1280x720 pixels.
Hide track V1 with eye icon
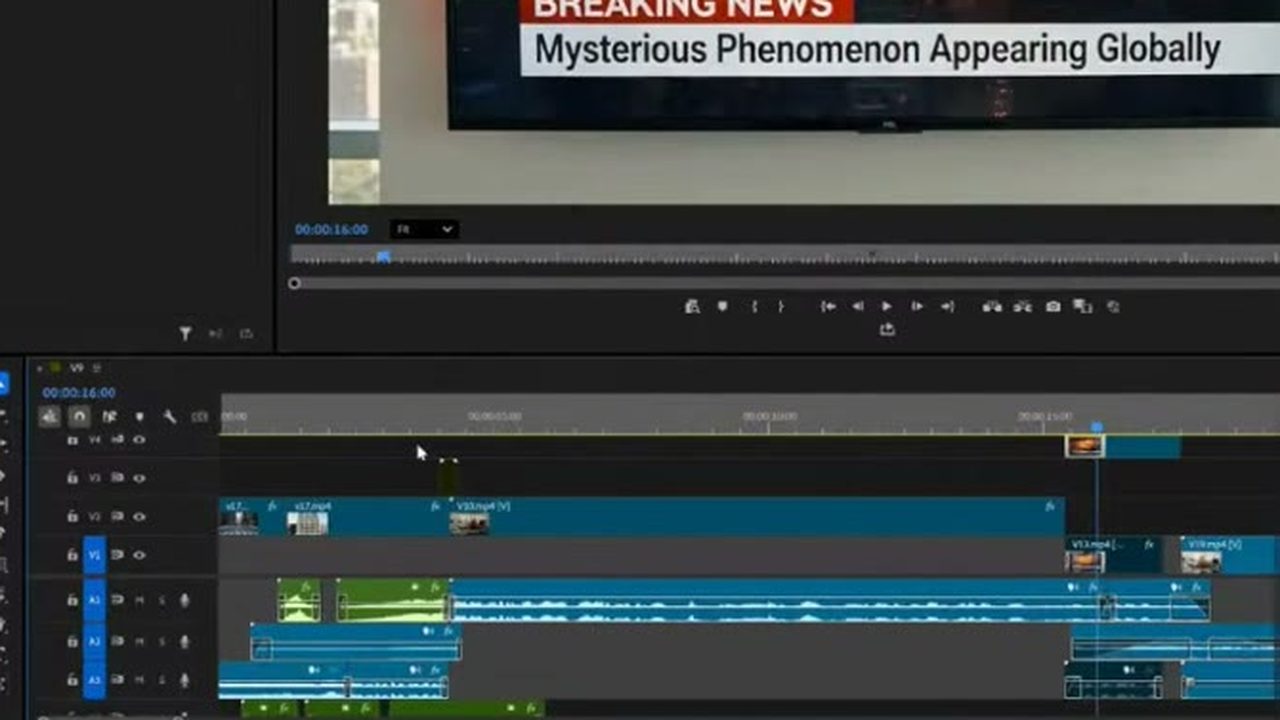(x=139, y=555)
